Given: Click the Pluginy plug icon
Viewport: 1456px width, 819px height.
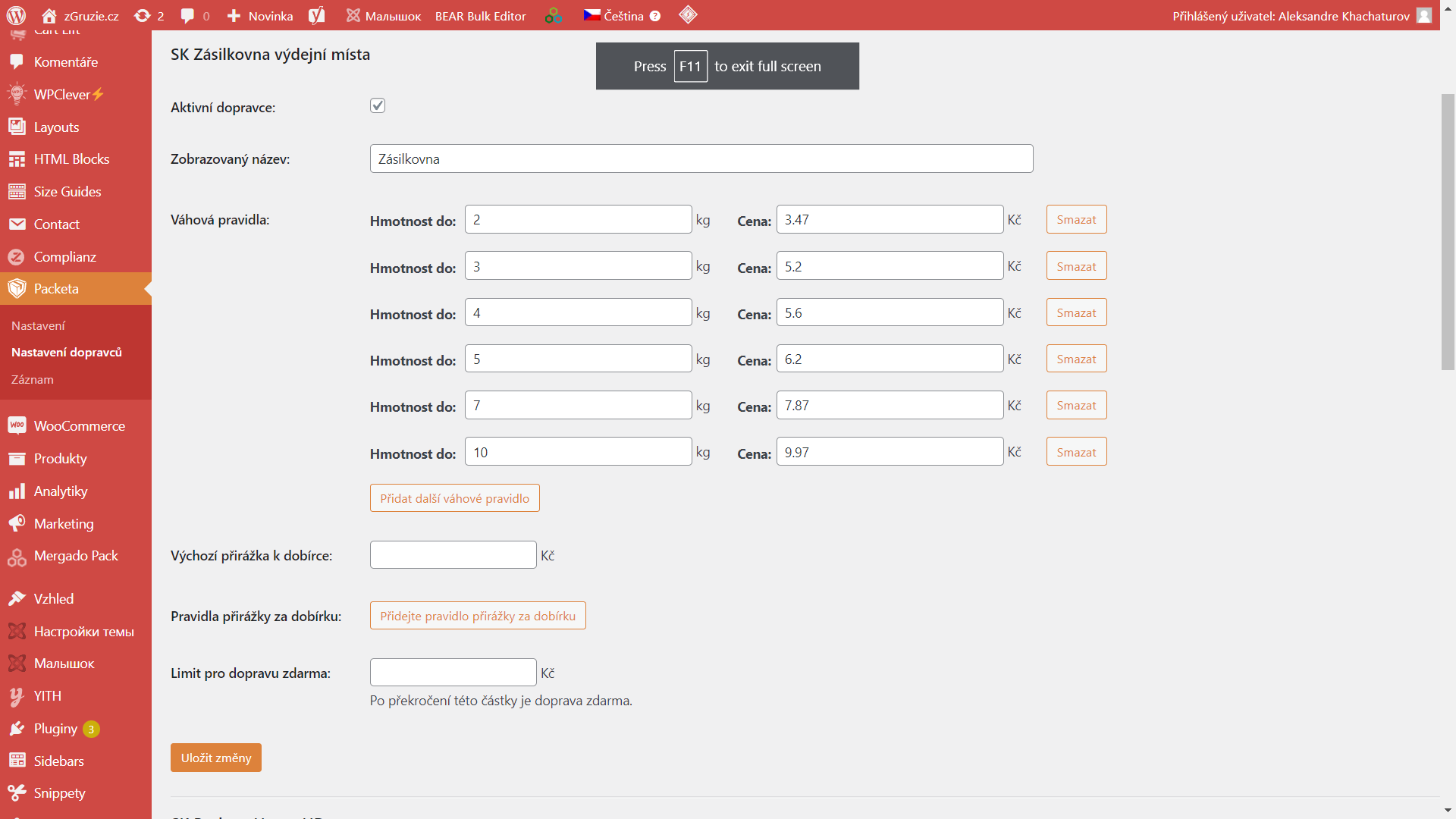Looking at the screenshot, I should point(17,729).
